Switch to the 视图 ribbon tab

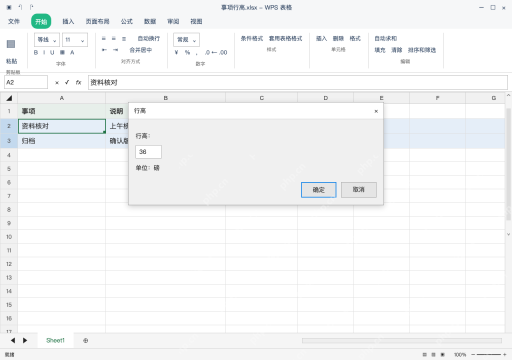coord(196,21)
